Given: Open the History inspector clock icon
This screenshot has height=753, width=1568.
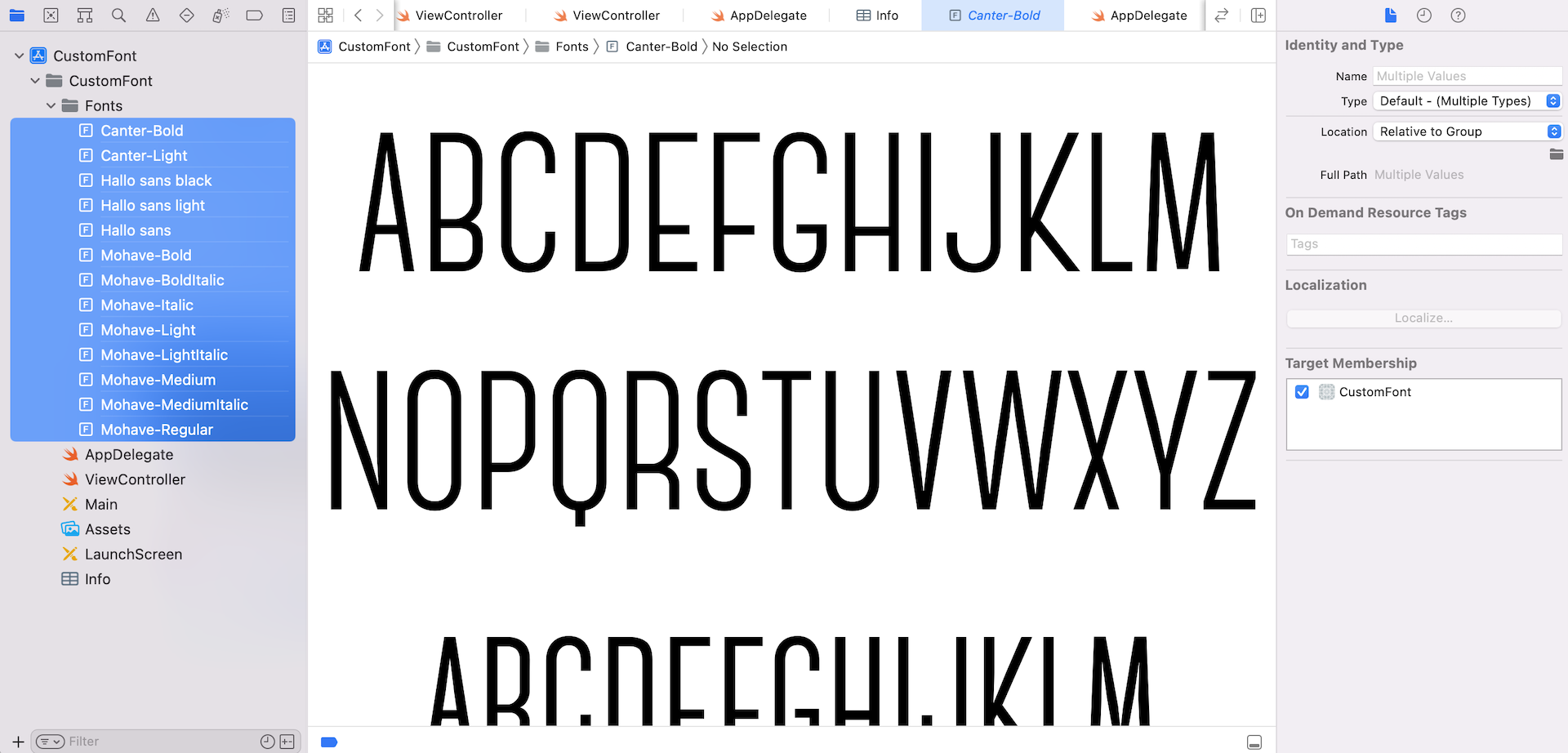Looking at the screenshot, I should [x=1424, y=16].
